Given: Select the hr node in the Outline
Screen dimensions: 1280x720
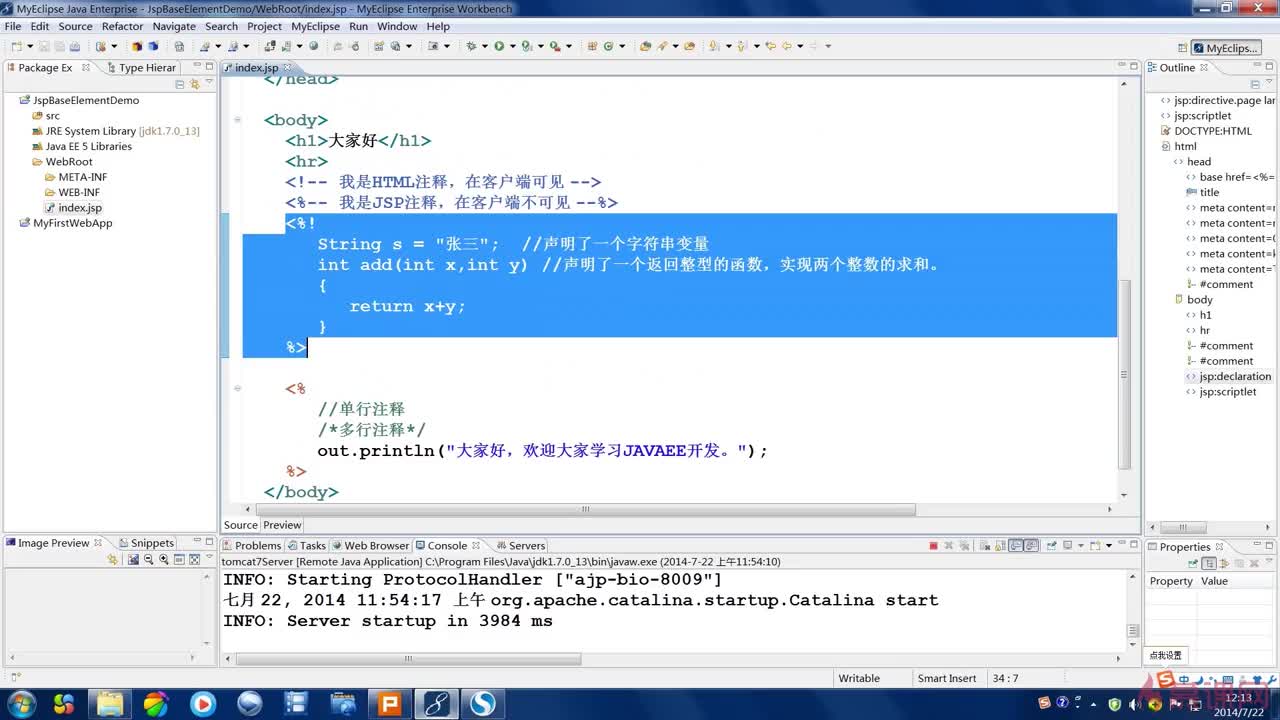Looking at the screenshot, I should (1197, 330).
